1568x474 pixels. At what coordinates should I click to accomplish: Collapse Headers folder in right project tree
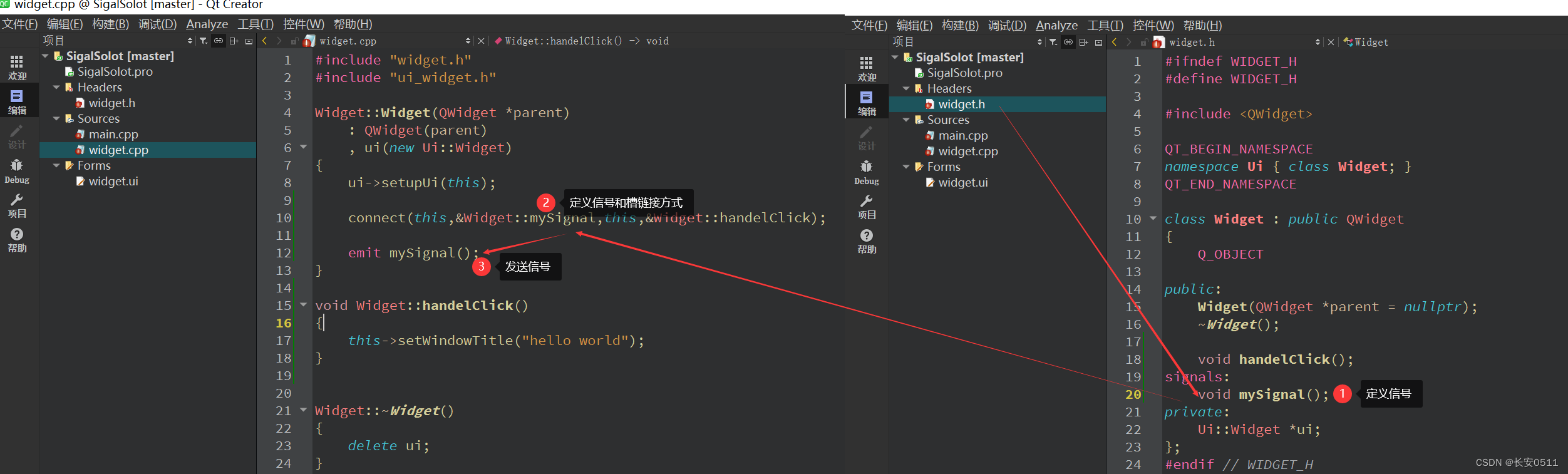906,88
